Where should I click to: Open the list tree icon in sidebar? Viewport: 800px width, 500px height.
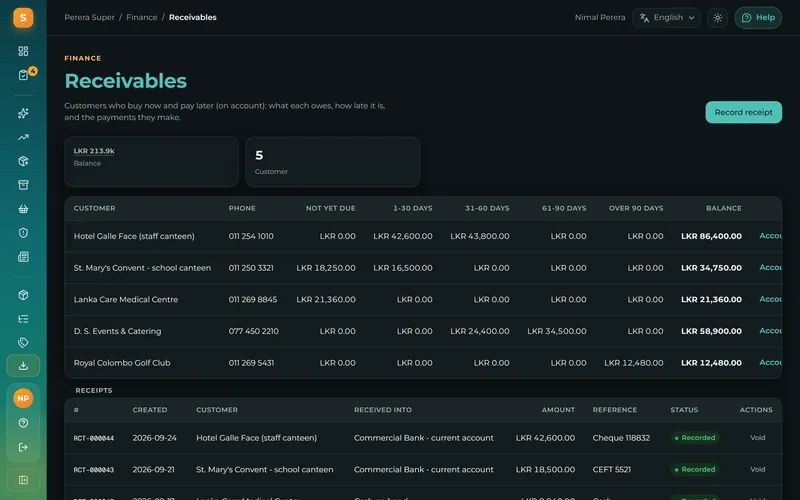click(x=23, y=319)
